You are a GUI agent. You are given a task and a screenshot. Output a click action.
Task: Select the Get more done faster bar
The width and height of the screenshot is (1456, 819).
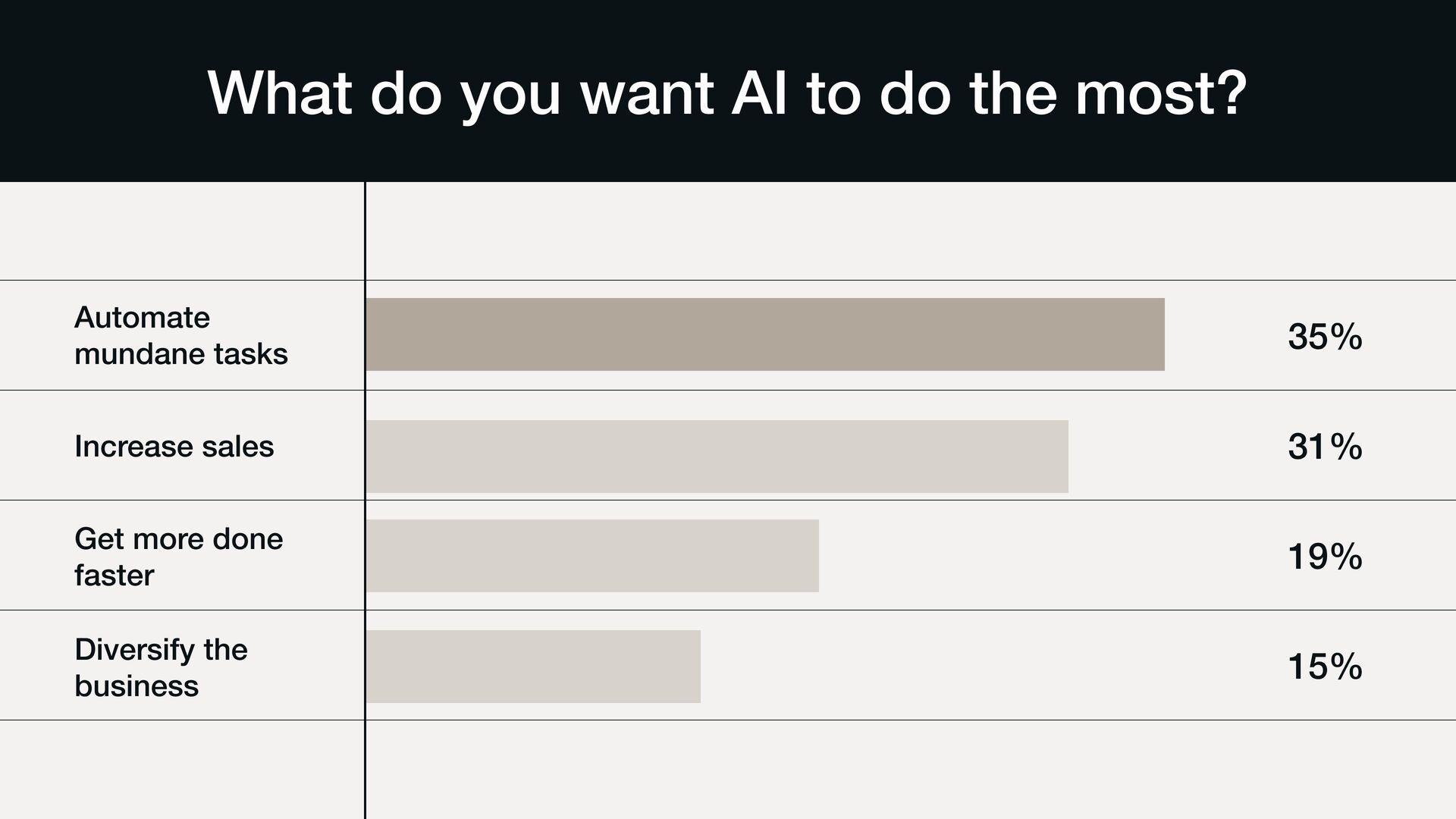(591, 556)
